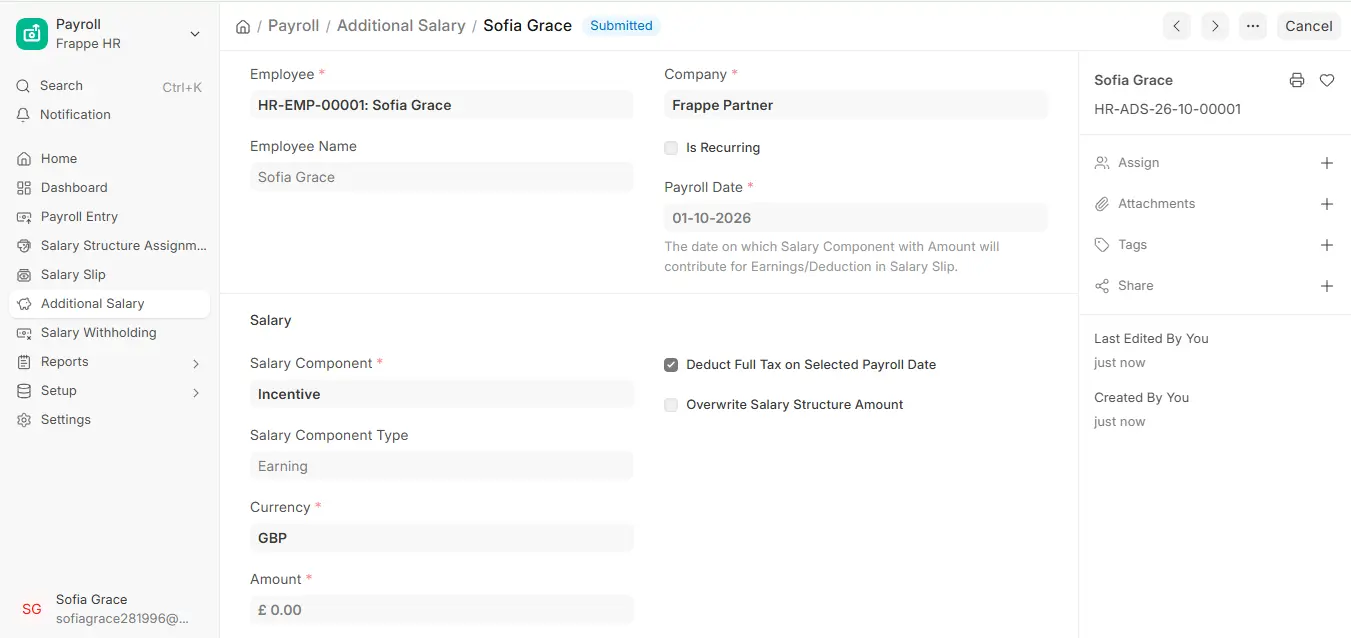Click the Setup database icon
This screenshot has height=638, width=1351.
pos(24,391)
